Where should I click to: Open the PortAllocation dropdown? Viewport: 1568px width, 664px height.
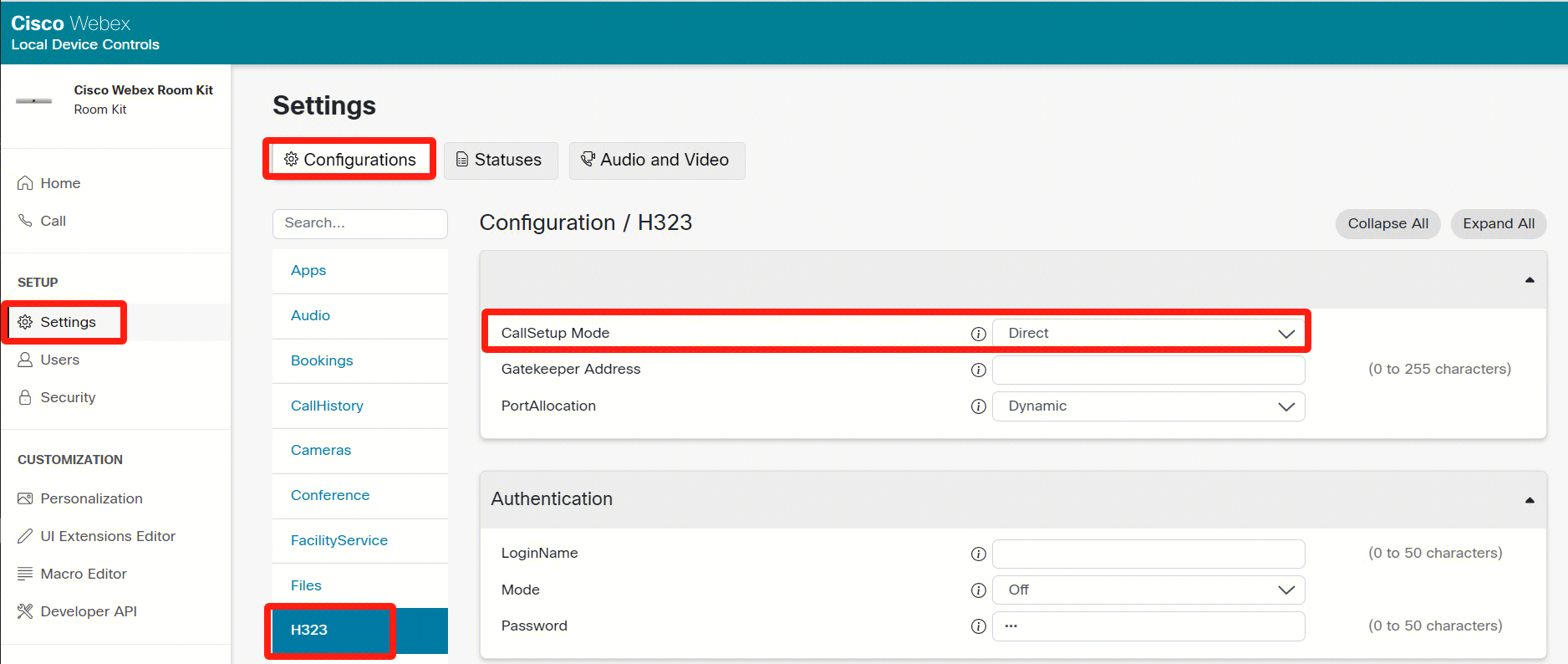(x=1148, y=406)
